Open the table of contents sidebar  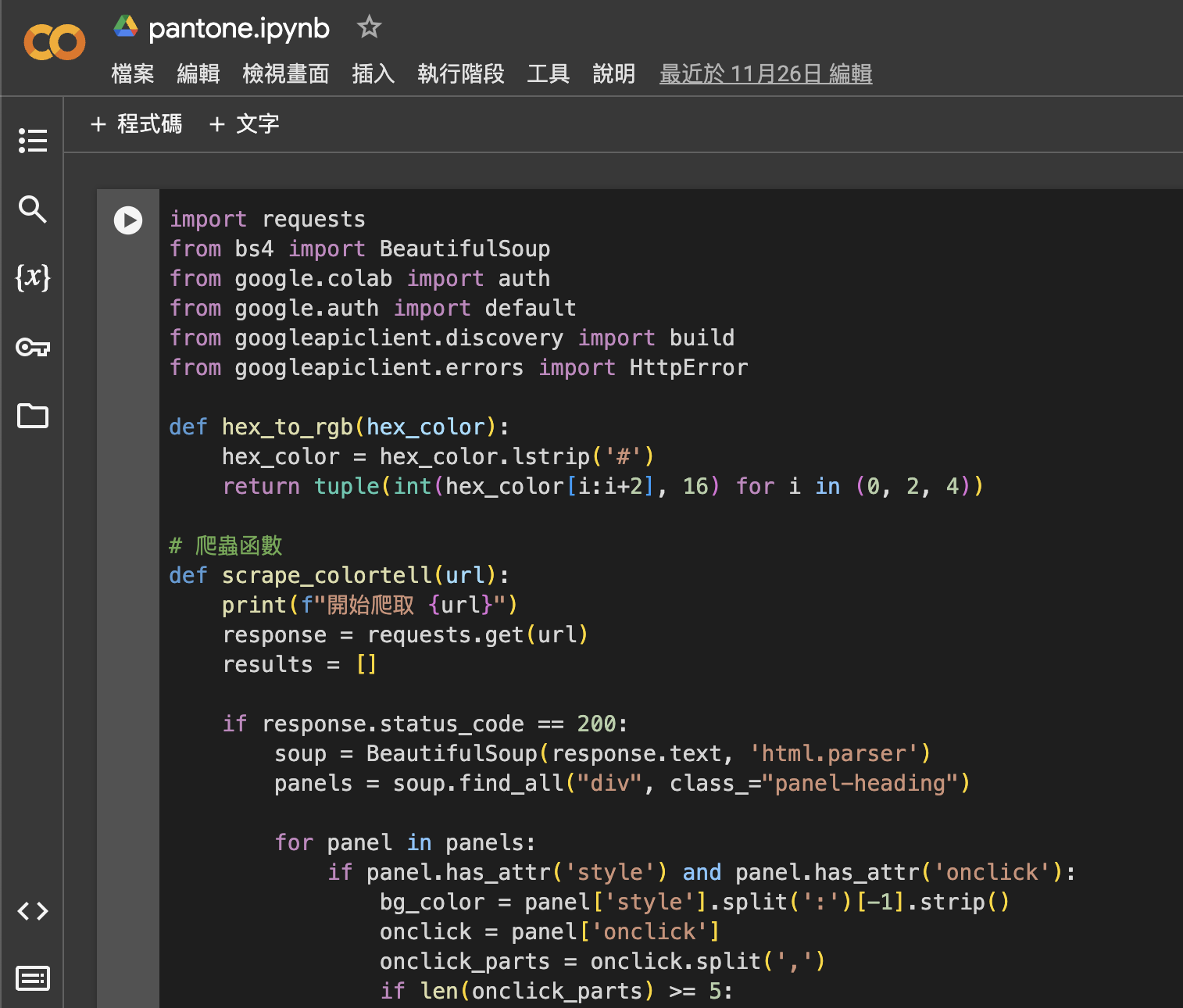tap(33, 141)
